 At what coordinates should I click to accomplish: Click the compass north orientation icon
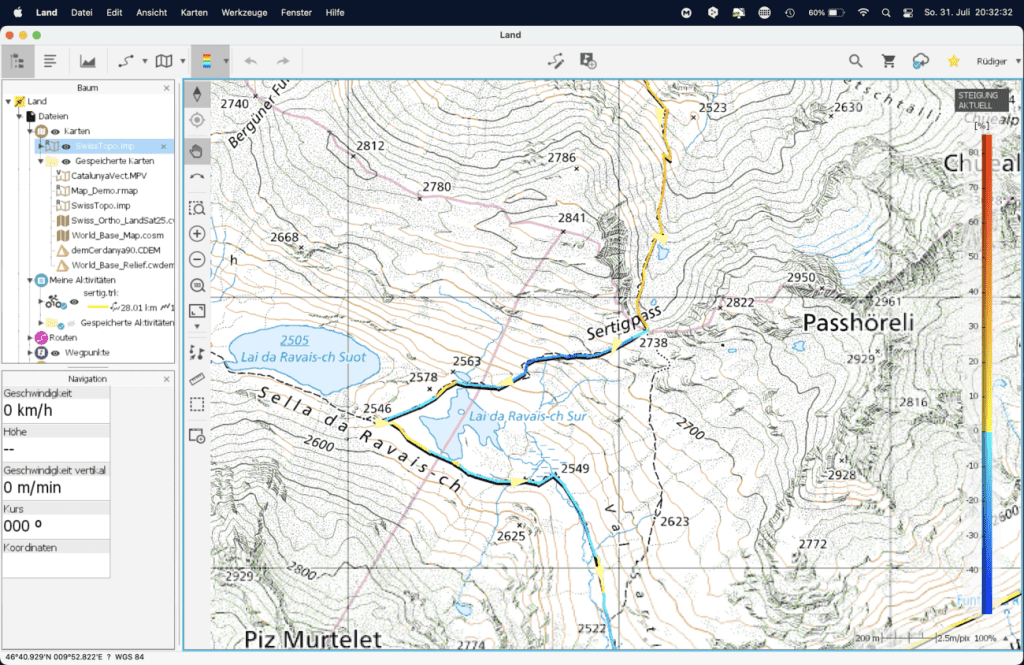tap(197, 95)
